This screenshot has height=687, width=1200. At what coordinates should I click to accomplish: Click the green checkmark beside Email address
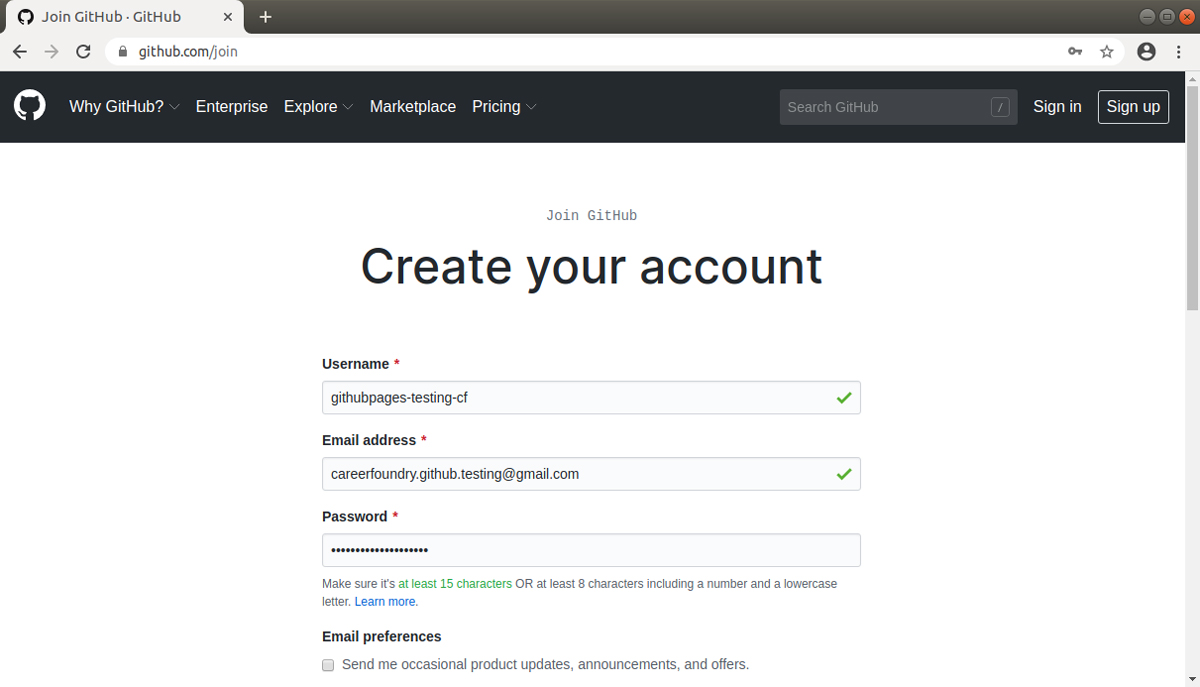845,474
